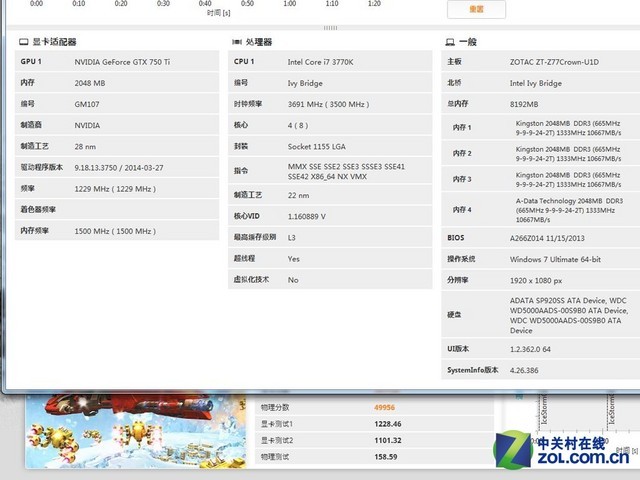Screen dimensions: 640x480
Task: Select the '1500 MHz ( 1500 MHz )' memory clock
Action: coord(115,231)
